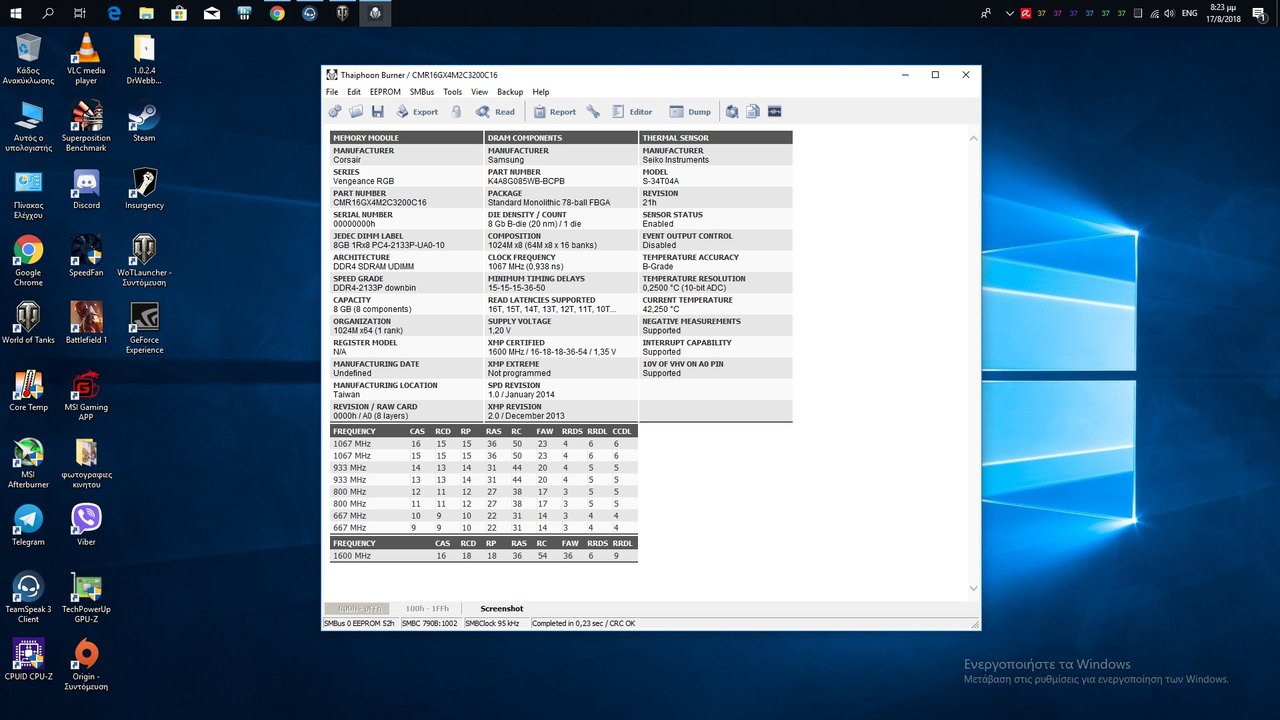This screenshot has width=1280, height=720.
Task: Click the current temperature 42,250 °C value
Action: click(x=661, y=309)
